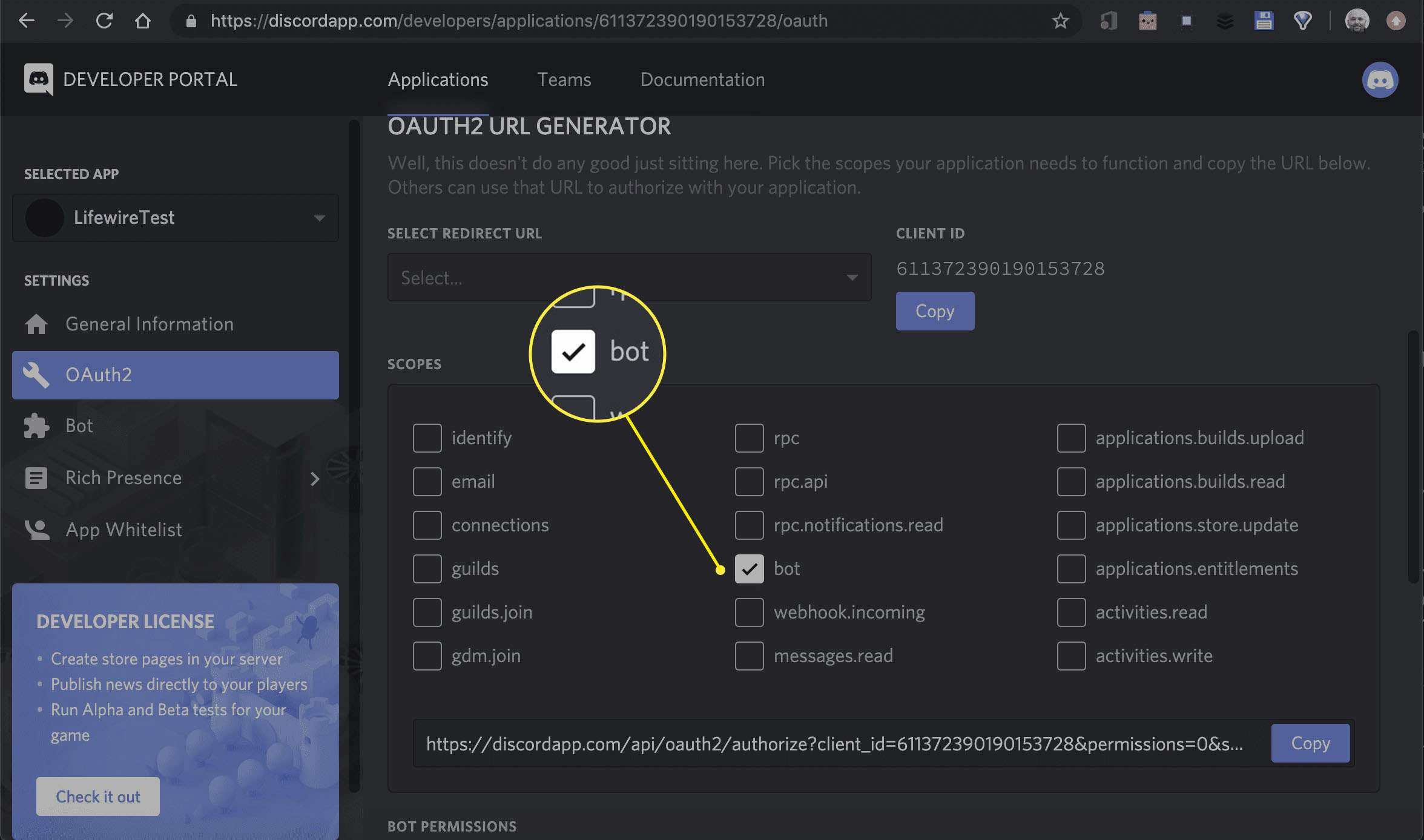
Task: Tick the guilds.join scope checkbox
Action: (427, 612)
